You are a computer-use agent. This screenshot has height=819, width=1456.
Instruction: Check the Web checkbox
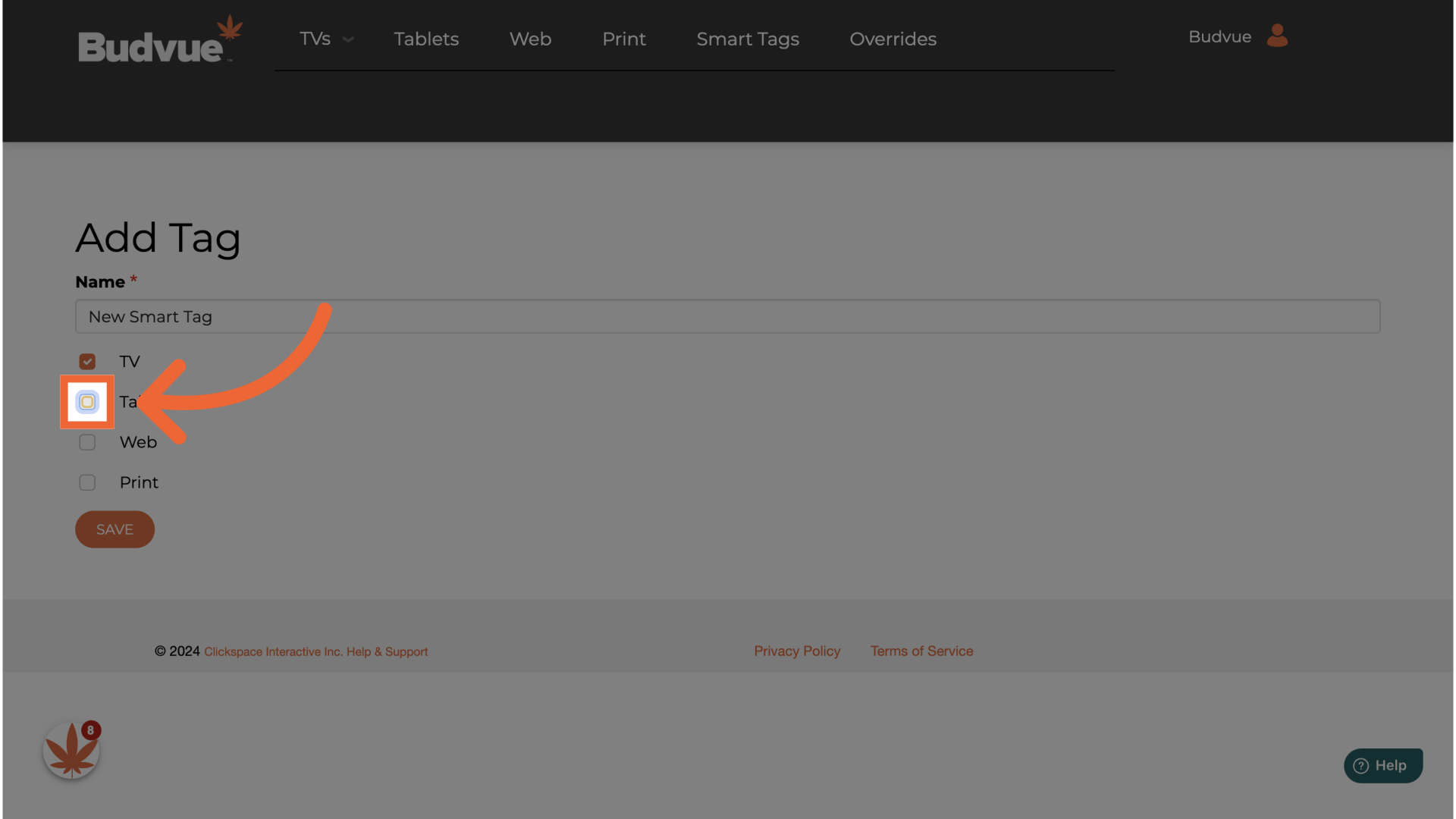[87, 442]
